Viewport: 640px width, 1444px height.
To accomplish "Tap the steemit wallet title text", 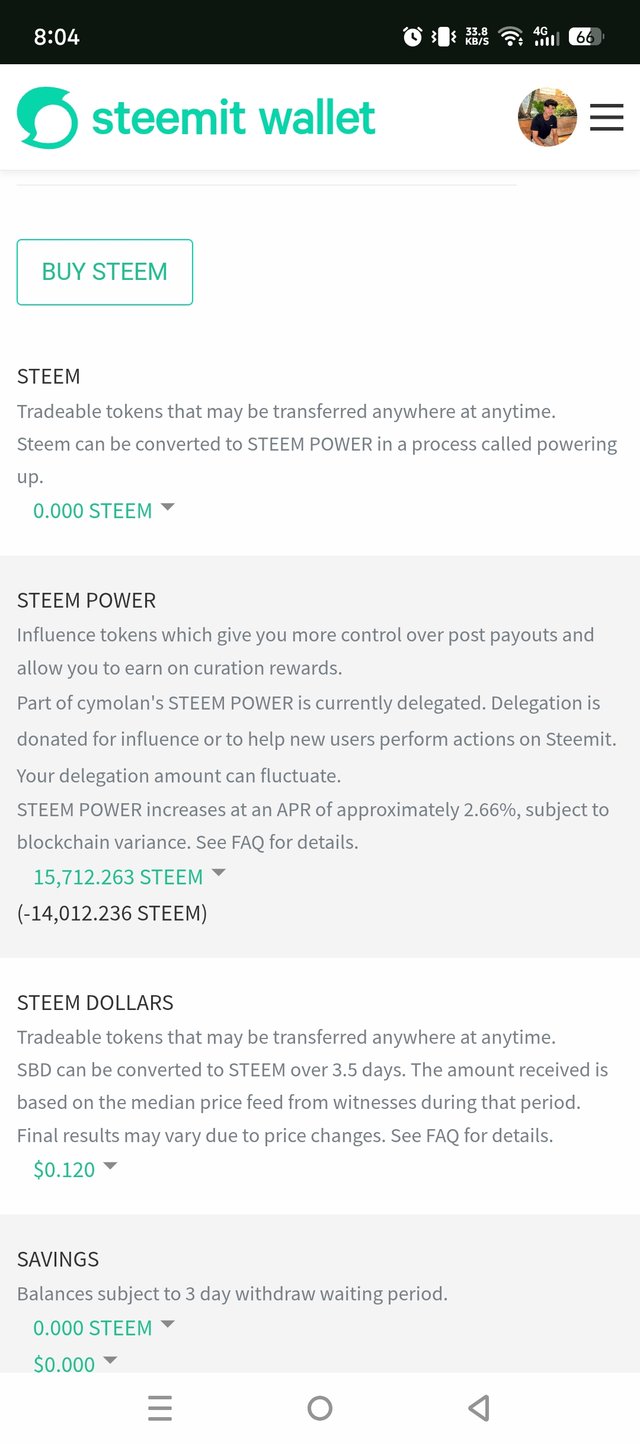I will (234, 118).
